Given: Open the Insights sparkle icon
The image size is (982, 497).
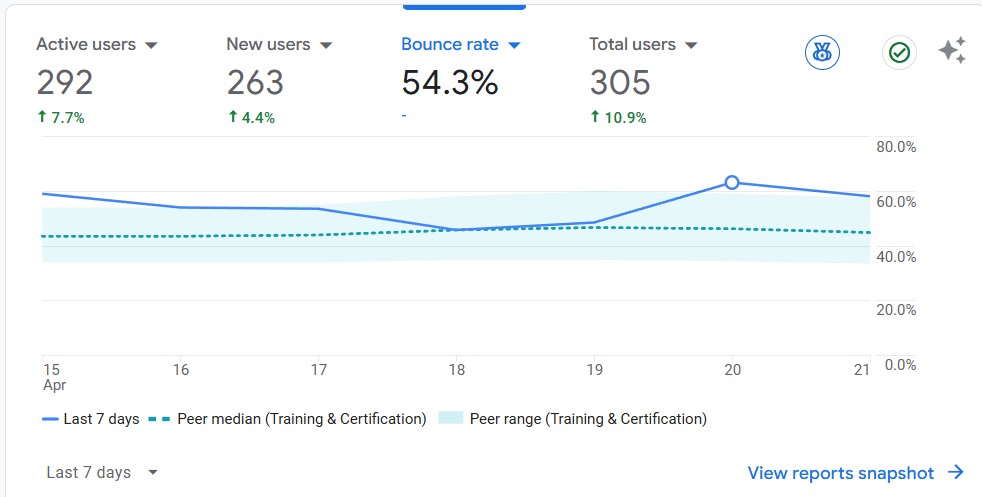Looking at the screenshot, I should [x=952, y=52].
